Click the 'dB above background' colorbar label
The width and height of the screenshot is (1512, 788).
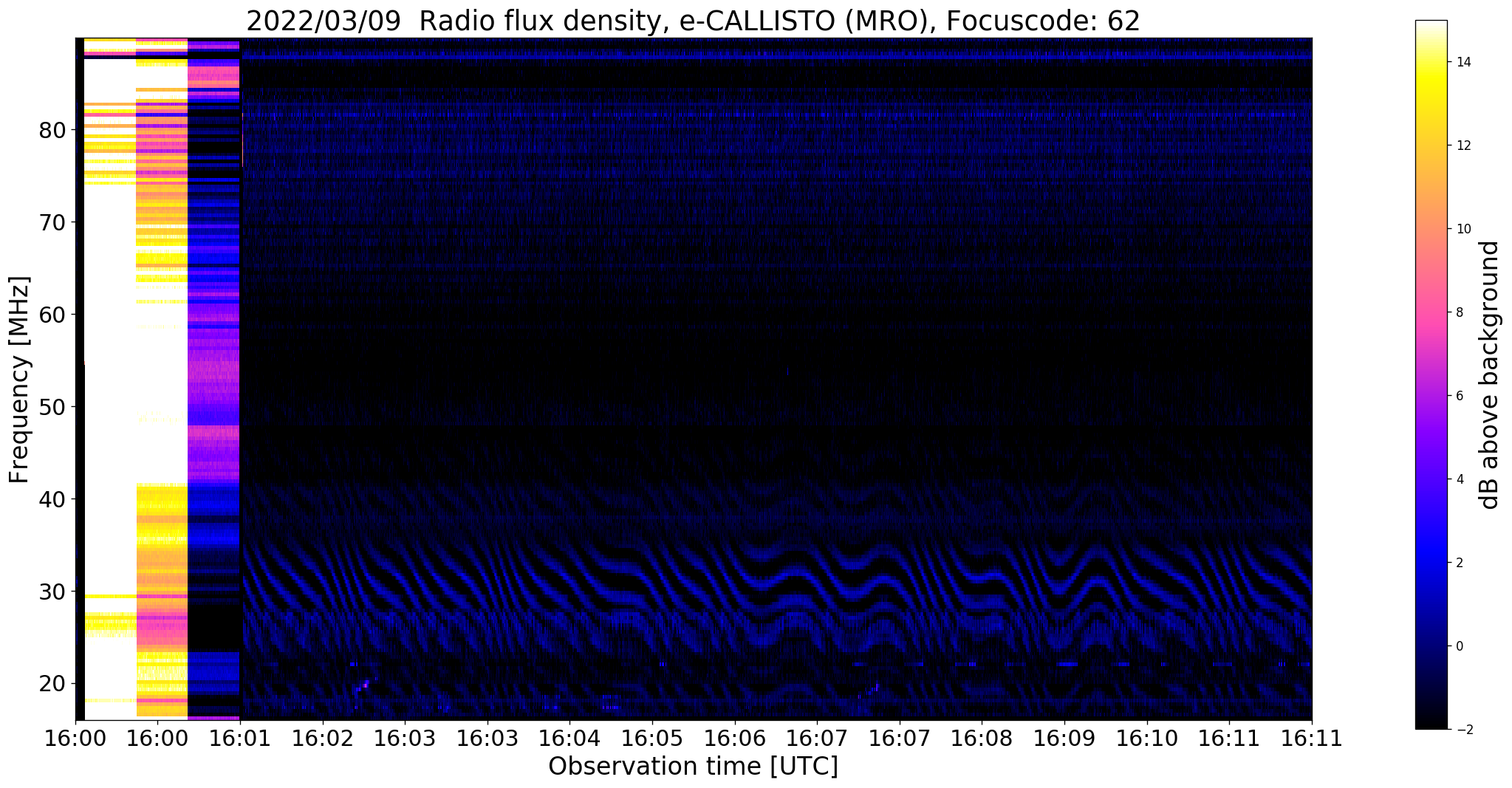click(x=1490, y=374)
